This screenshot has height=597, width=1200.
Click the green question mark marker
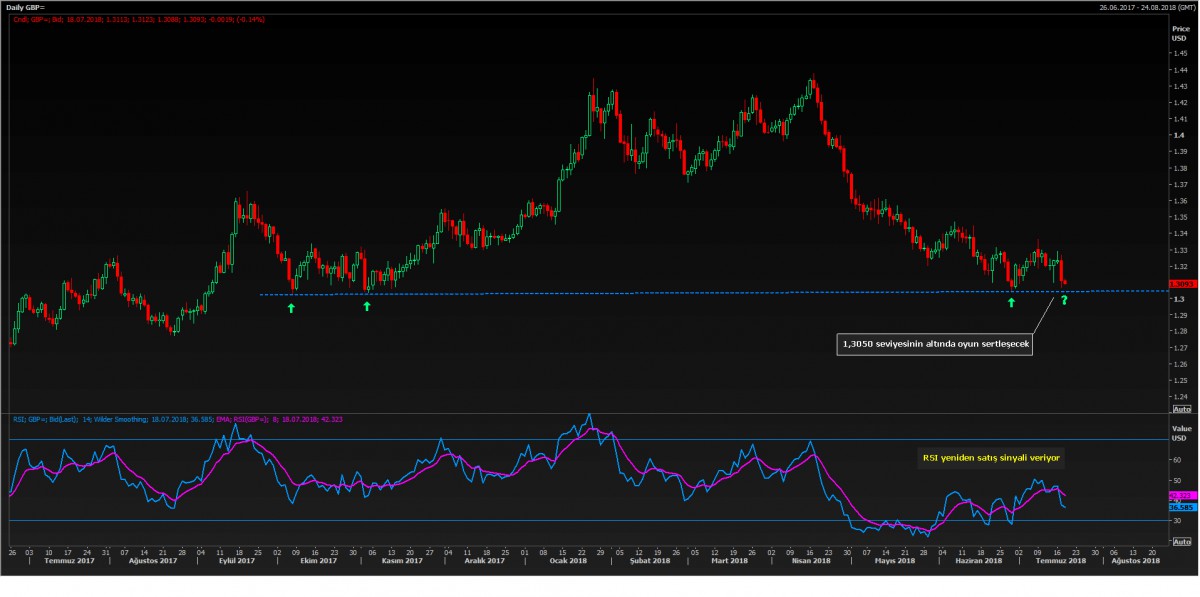point(1064,300)
